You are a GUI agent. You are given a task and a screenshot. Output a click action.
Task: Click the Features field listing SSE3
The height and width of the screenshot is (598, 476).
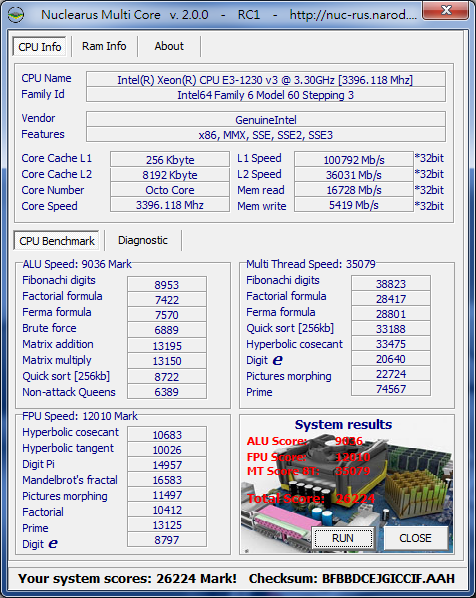tap(265, 135)
